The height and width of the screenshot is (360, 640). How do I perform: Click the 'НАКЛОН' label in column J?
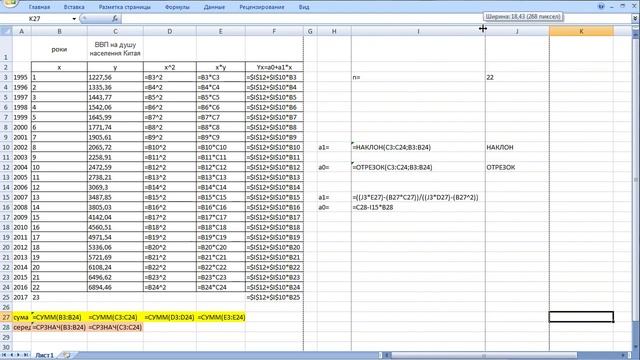pyautogui.click(x=517, y=147)
